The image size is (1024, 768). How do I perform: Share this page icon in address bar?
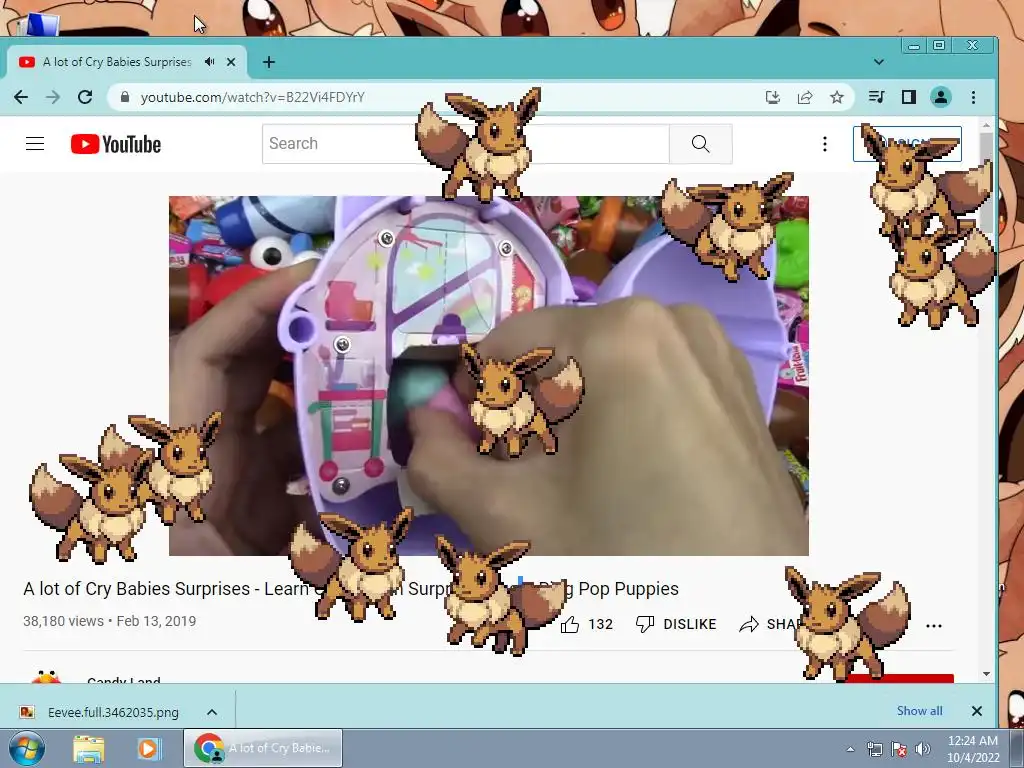[x=805, y=97]
